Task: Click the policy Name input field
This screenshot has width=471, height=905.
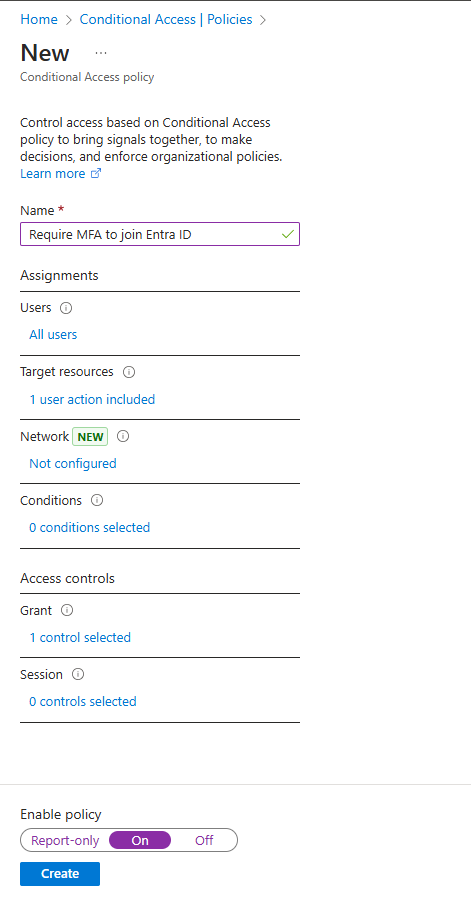Action: (x=160, y=234)
